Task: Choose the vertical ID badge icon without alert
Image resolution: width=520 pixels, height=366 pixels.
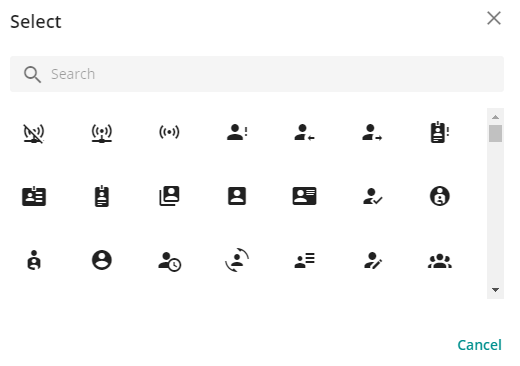Action: (102, 196)
